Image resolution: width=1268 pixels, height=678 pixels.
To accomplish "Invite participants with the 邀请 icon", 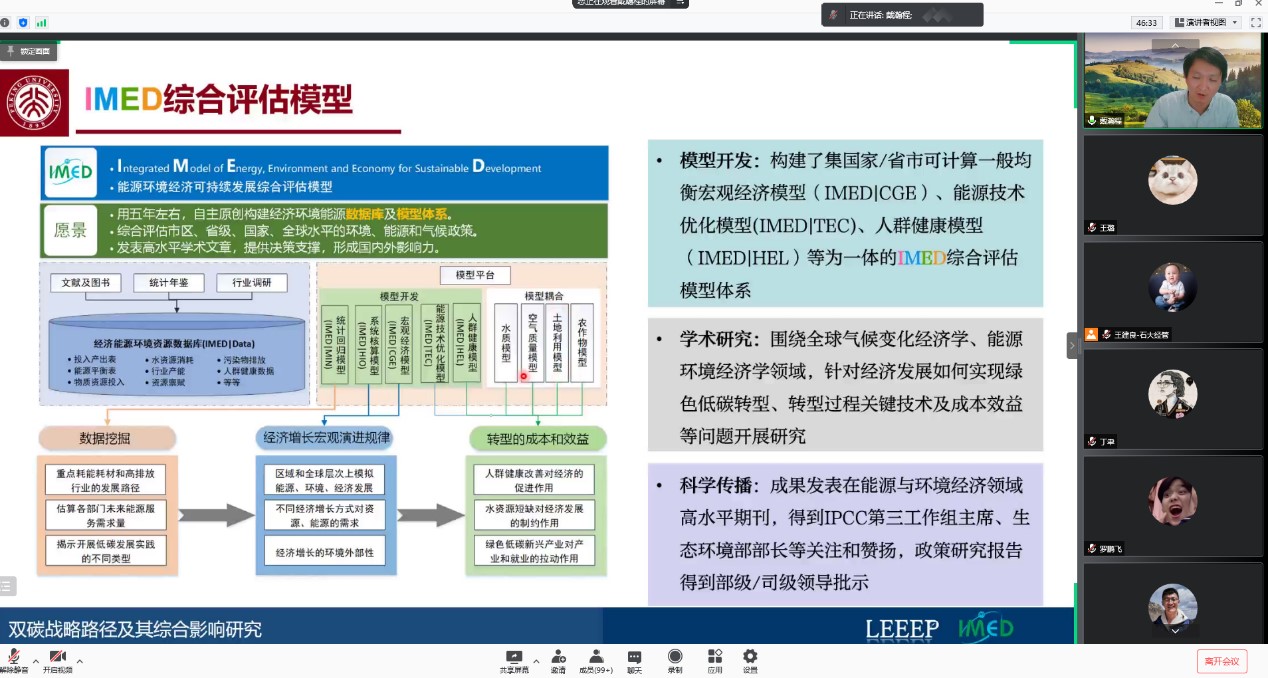I will 558,656.
